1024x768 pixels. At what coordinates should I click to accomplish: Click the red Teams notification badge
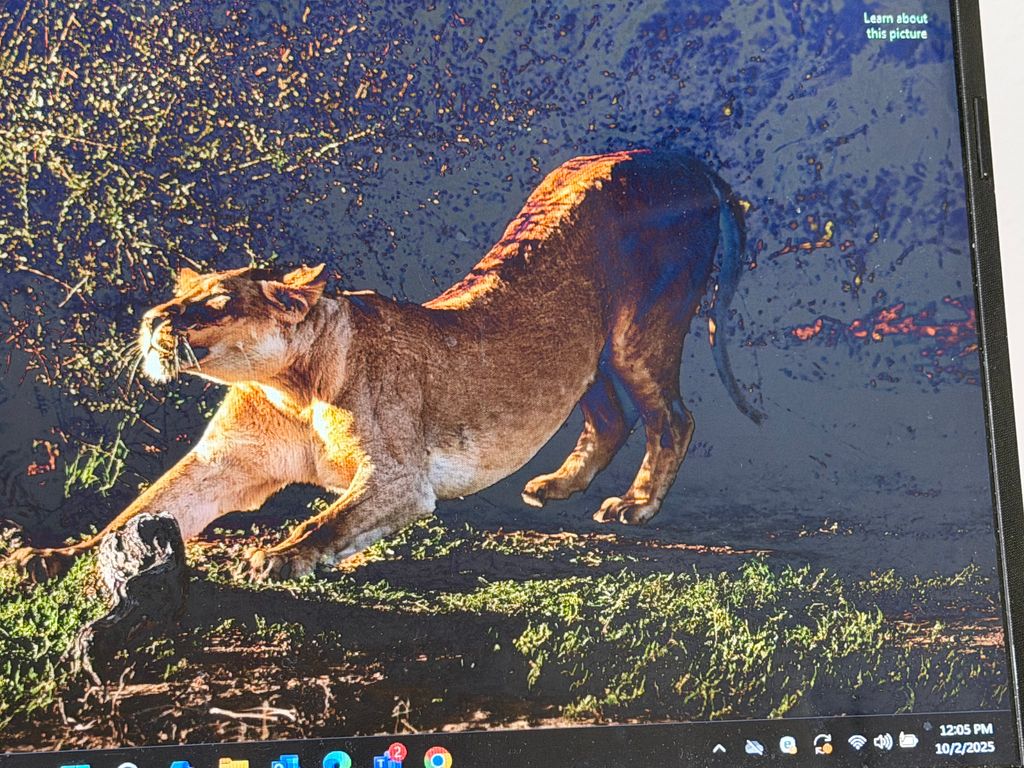click(397, 751)
